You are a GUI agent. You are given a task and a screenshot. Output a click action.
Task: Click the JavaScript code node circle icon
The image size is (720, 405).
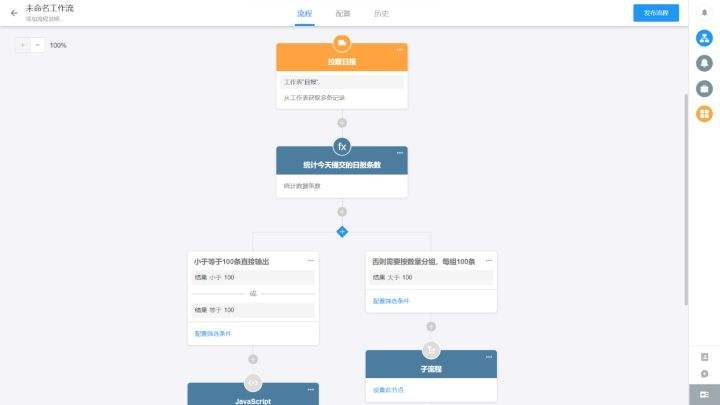[x=253, y=382]
